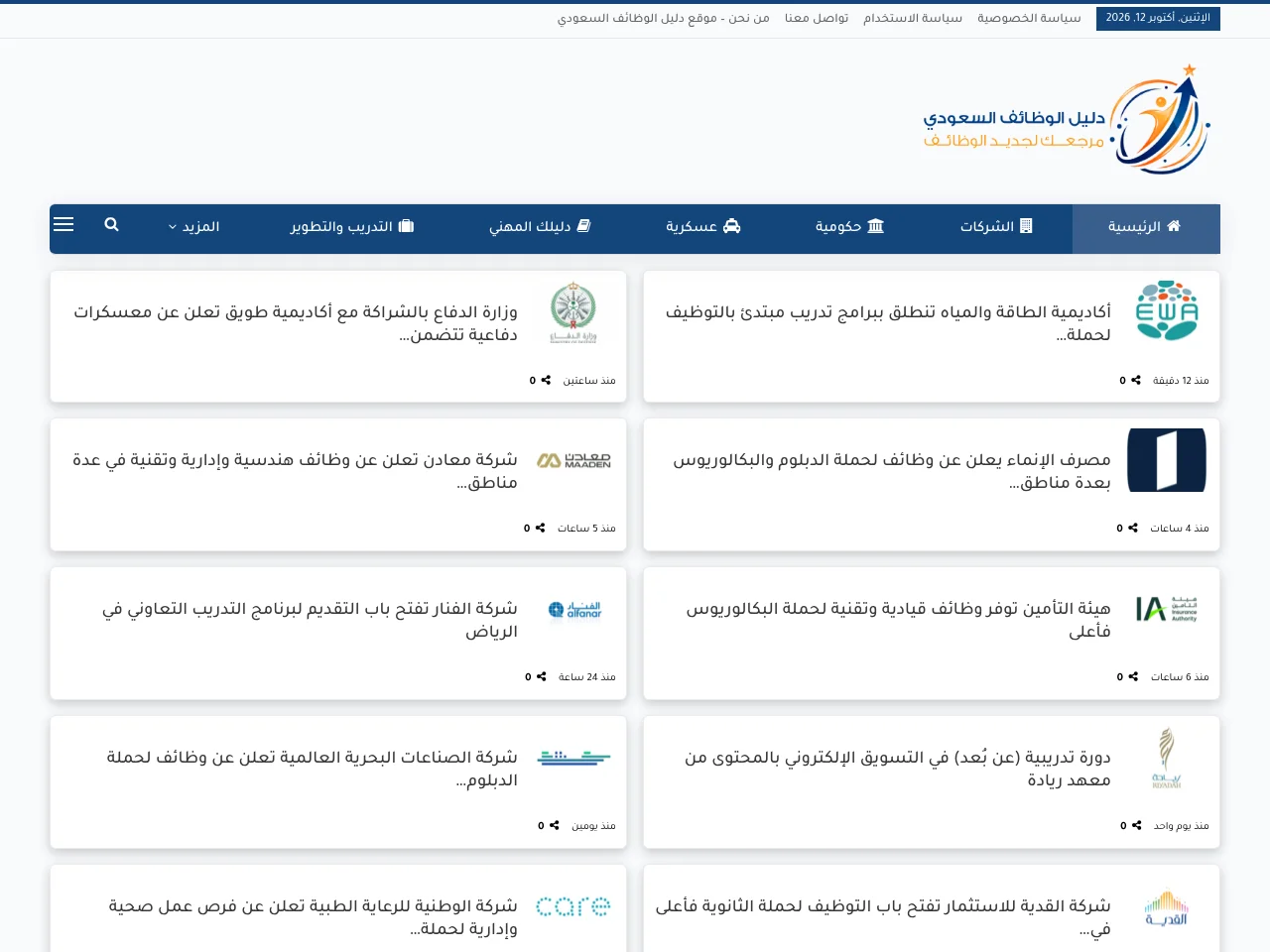Click share icon on Ministry of Defense post

[546, 380]
